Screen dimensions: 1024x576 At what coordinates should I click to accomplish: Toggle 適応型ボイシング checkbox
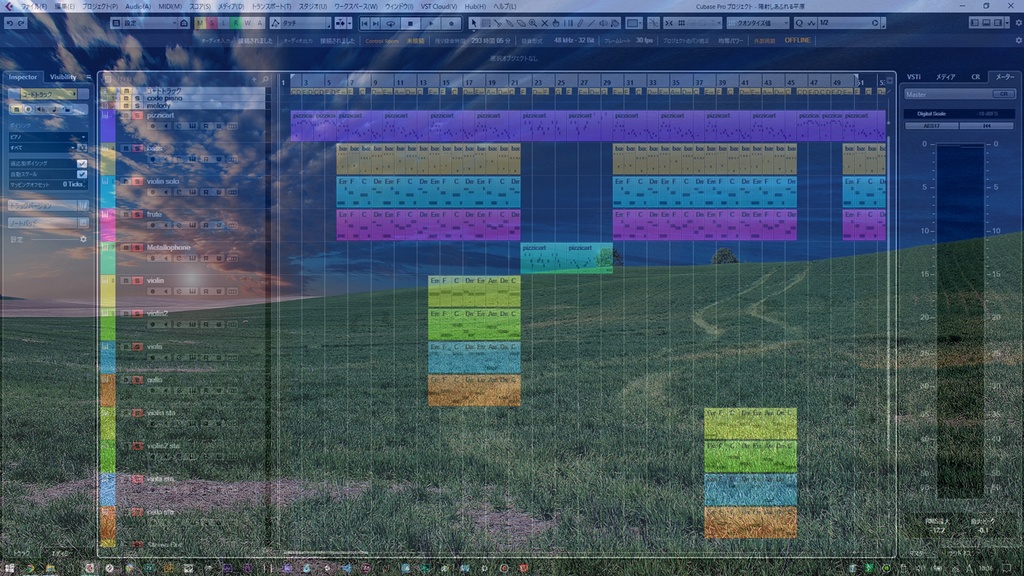point(82,163)
